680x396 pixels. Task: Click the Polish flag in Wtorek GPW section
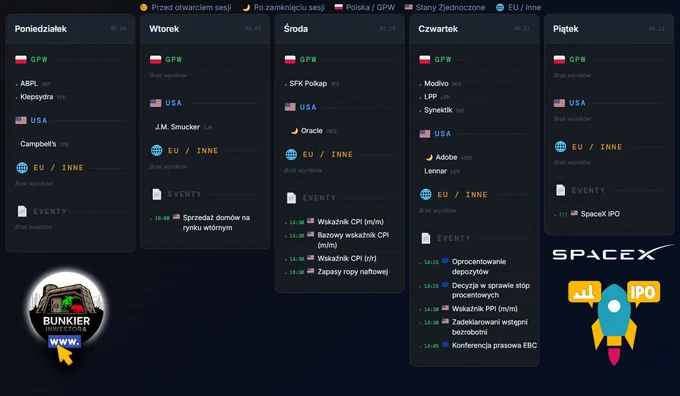pos(156,59)
